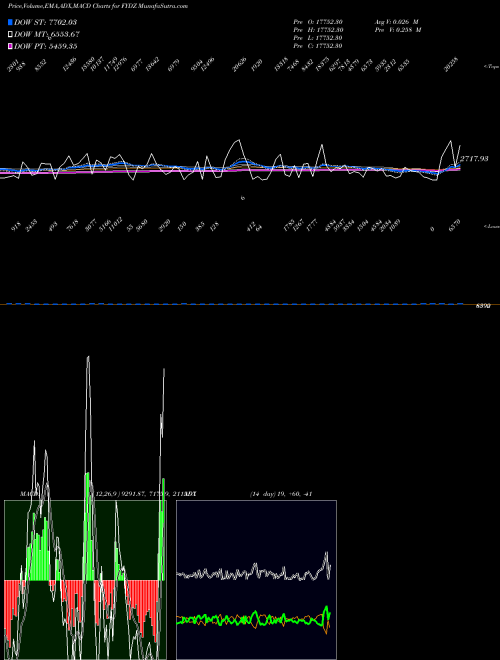Click the blue DOW ST legend swatch
The image size is (500, 660).
pyautogui.click(x=10, y=22)
